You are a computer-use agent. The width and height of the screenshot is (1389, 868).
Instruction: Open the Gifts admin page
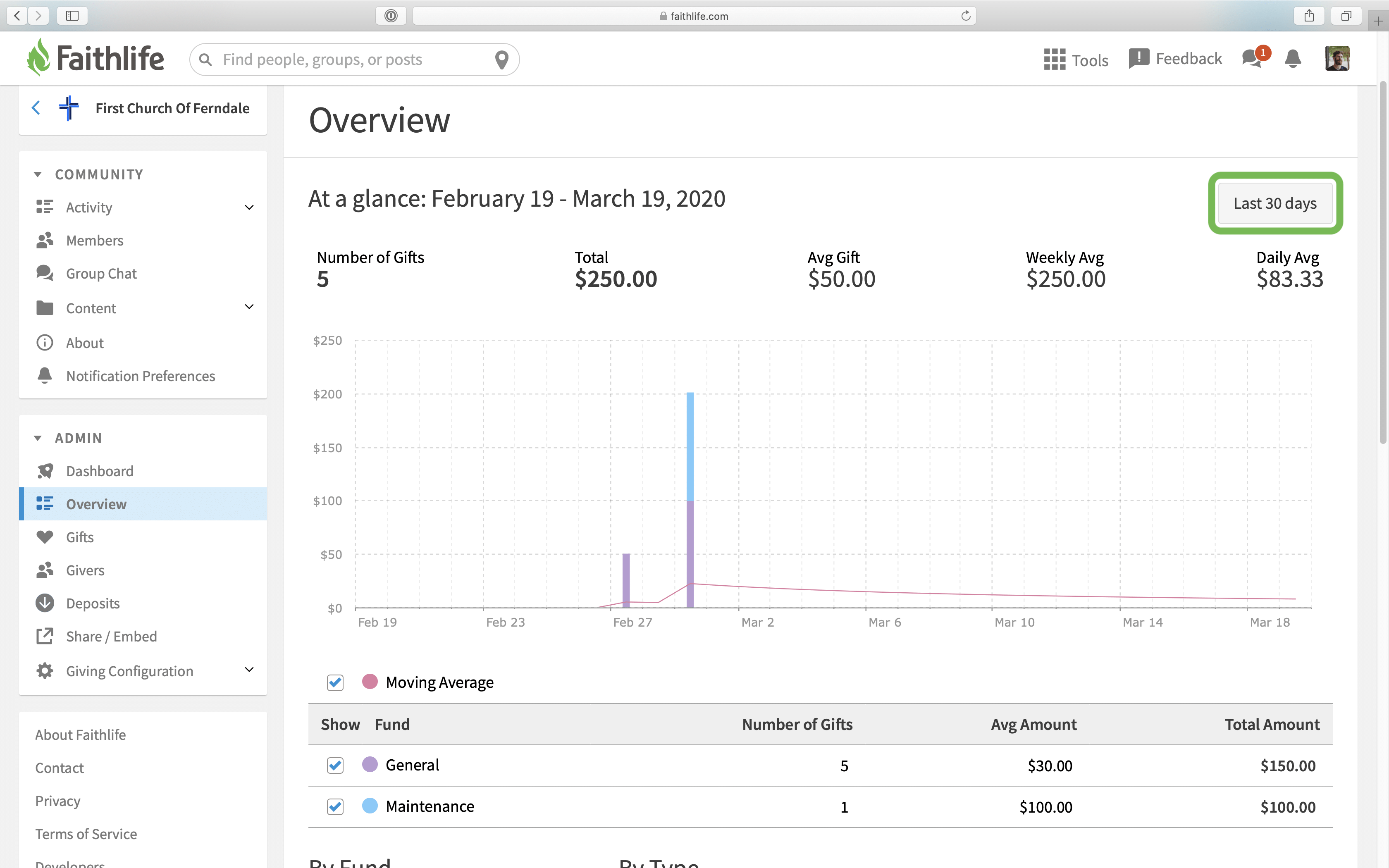pos(143,537)
